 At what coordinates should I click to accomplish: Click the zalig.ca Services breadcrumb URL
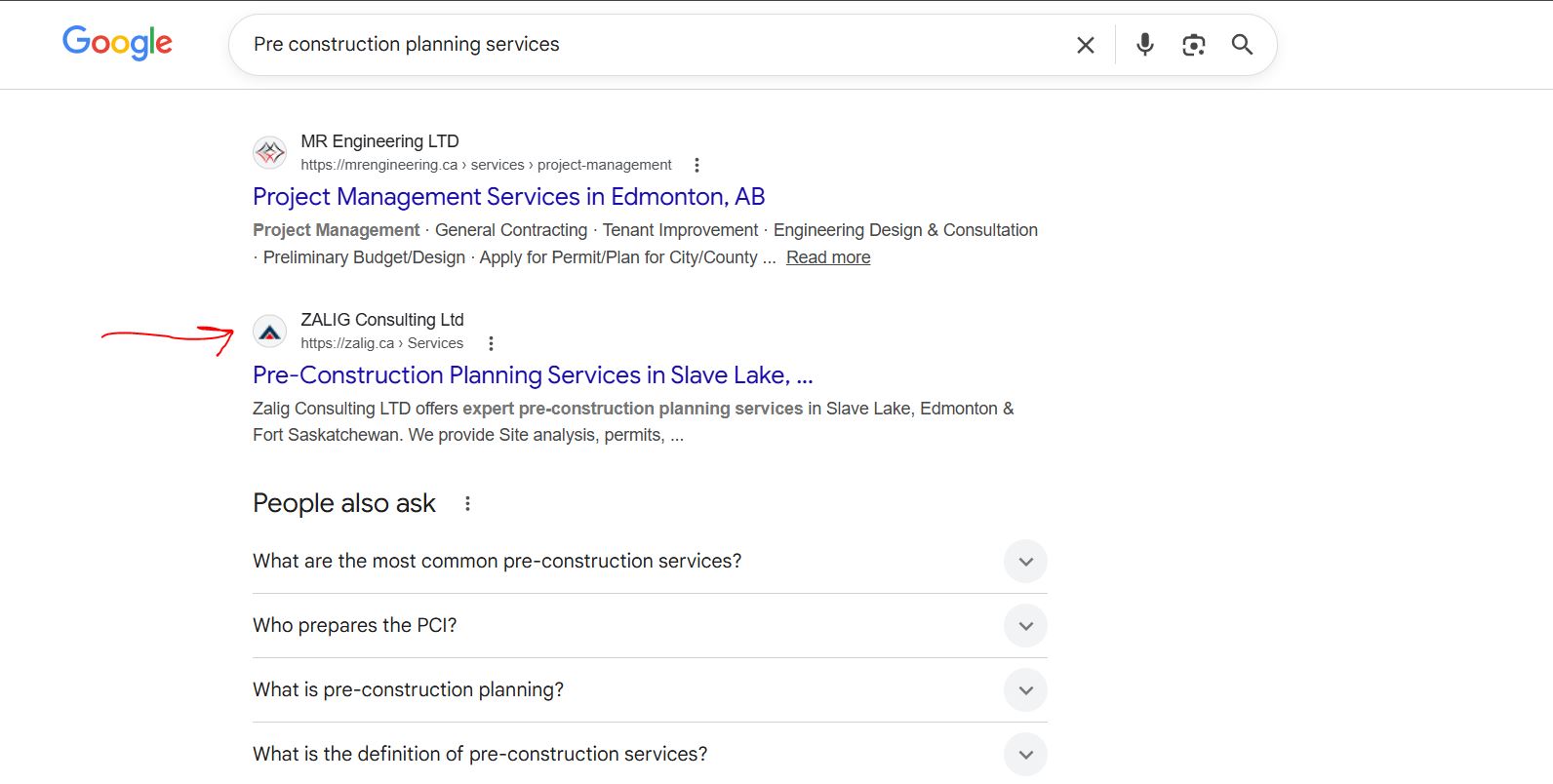[381, 343]
